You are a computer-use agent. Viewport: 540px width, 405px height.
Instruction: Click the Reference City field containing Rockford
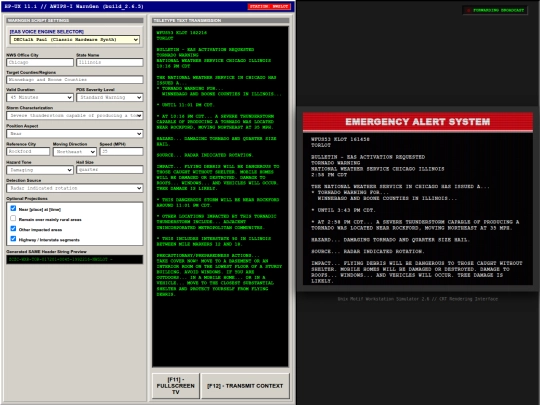tap(28, 152)
